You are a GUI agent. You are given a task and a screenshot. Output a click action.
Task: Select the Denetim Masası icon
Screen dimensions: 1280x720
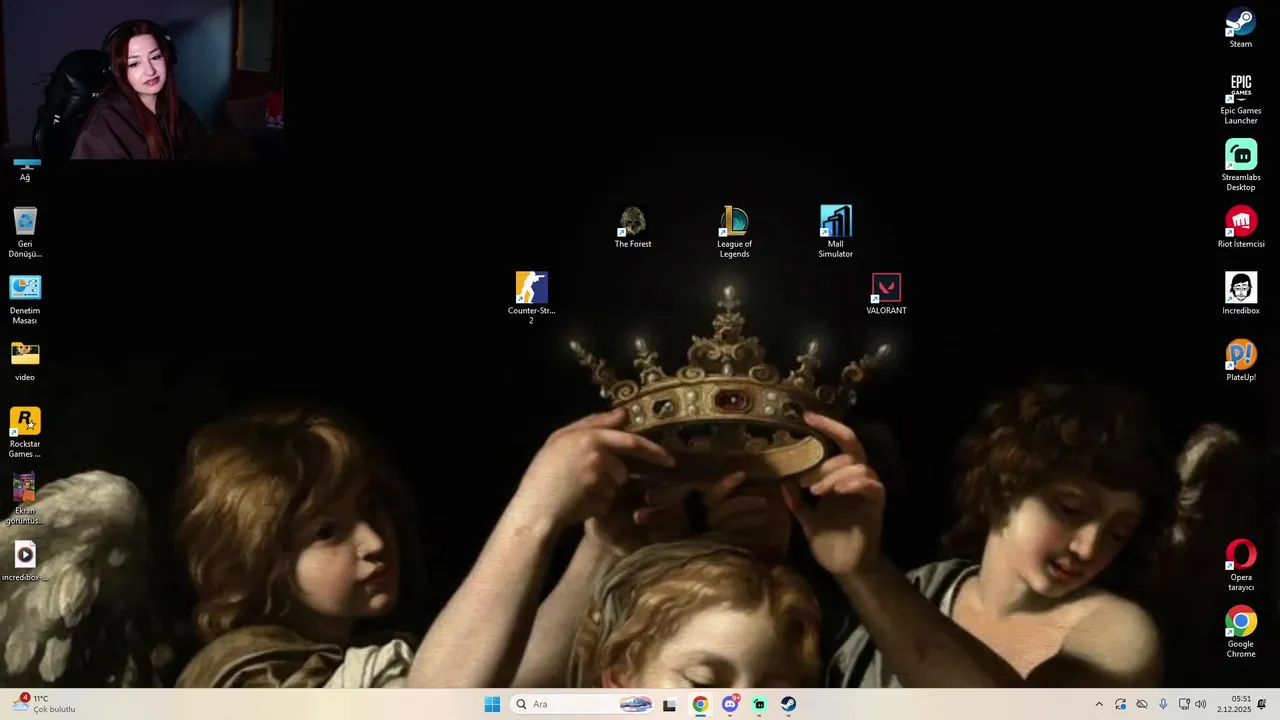[25, 299]
